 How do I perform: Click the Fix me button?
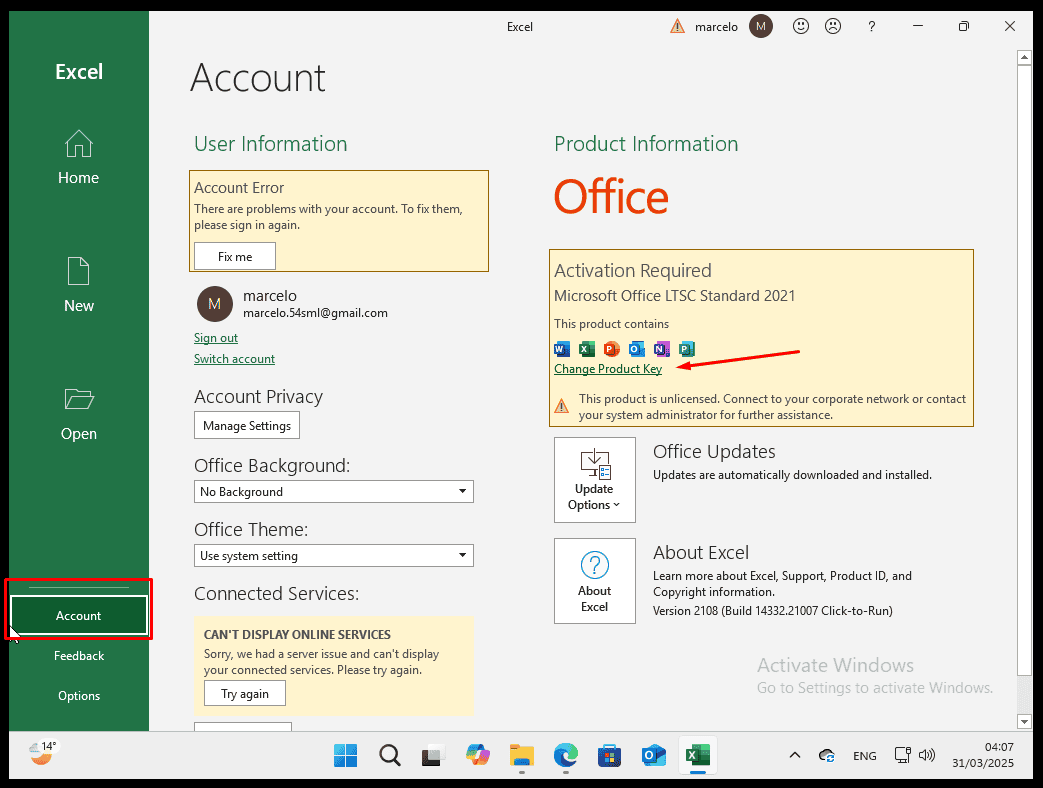(x=235, y=257)
